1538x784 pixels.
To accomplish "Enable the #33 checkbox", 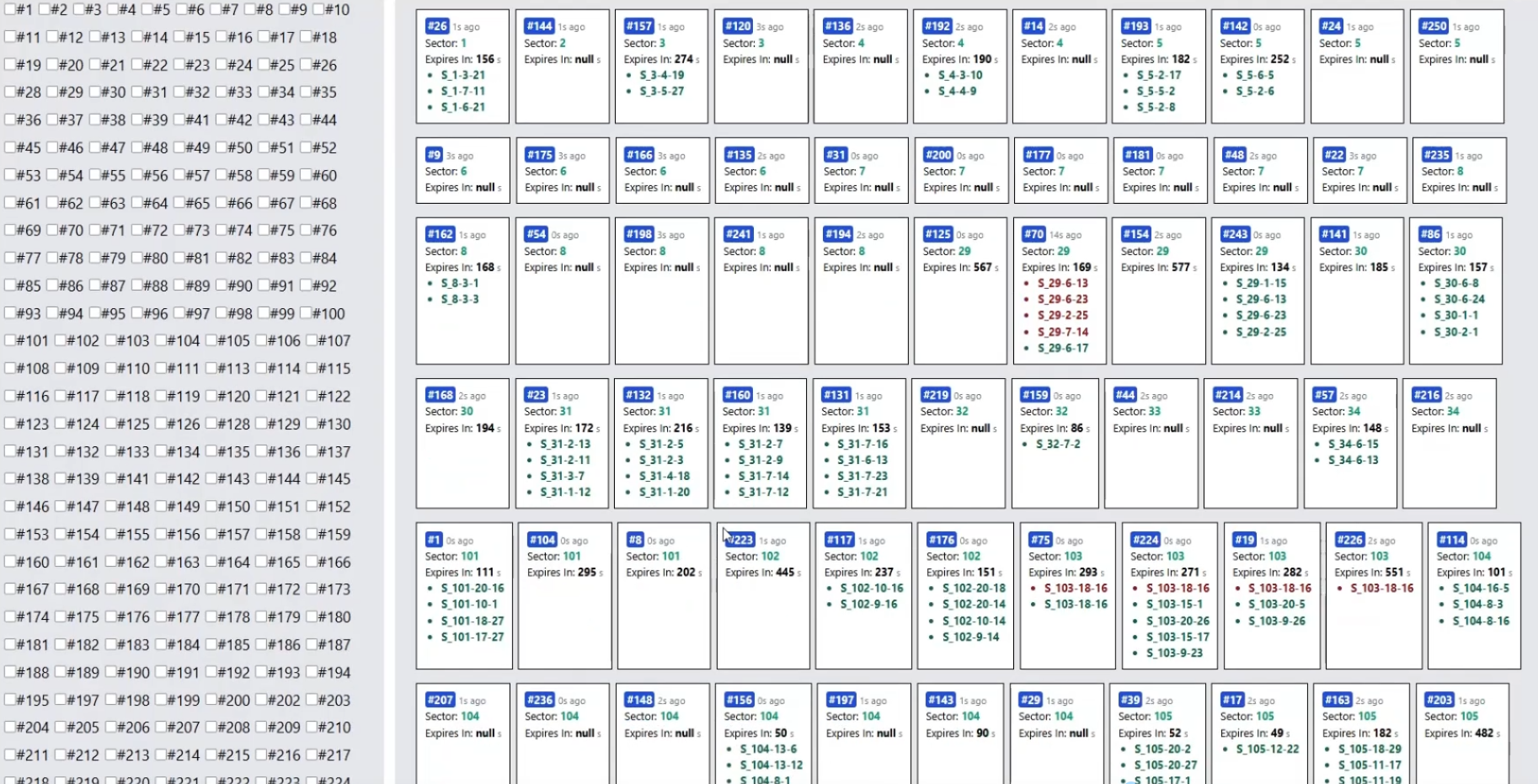I will click(221, 92).
